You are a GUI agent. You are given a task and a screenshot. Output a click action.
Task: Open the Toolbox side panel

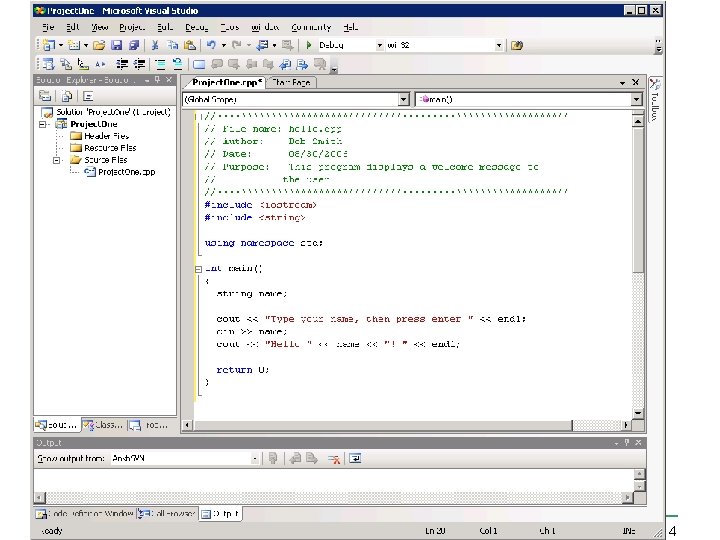655,99
